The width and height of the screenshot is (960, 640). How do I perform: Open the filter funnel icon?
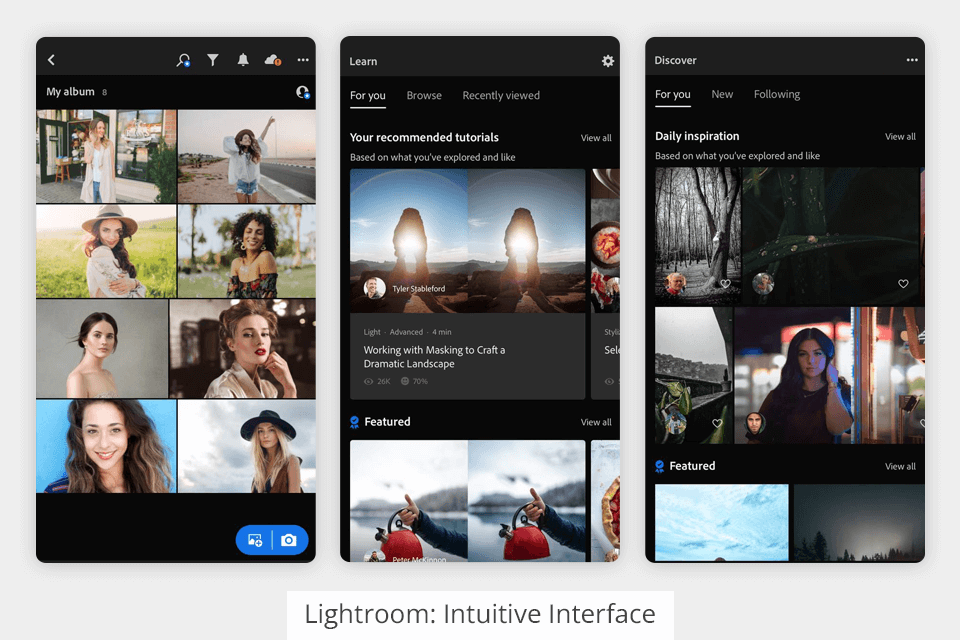(x=212, y=59)
